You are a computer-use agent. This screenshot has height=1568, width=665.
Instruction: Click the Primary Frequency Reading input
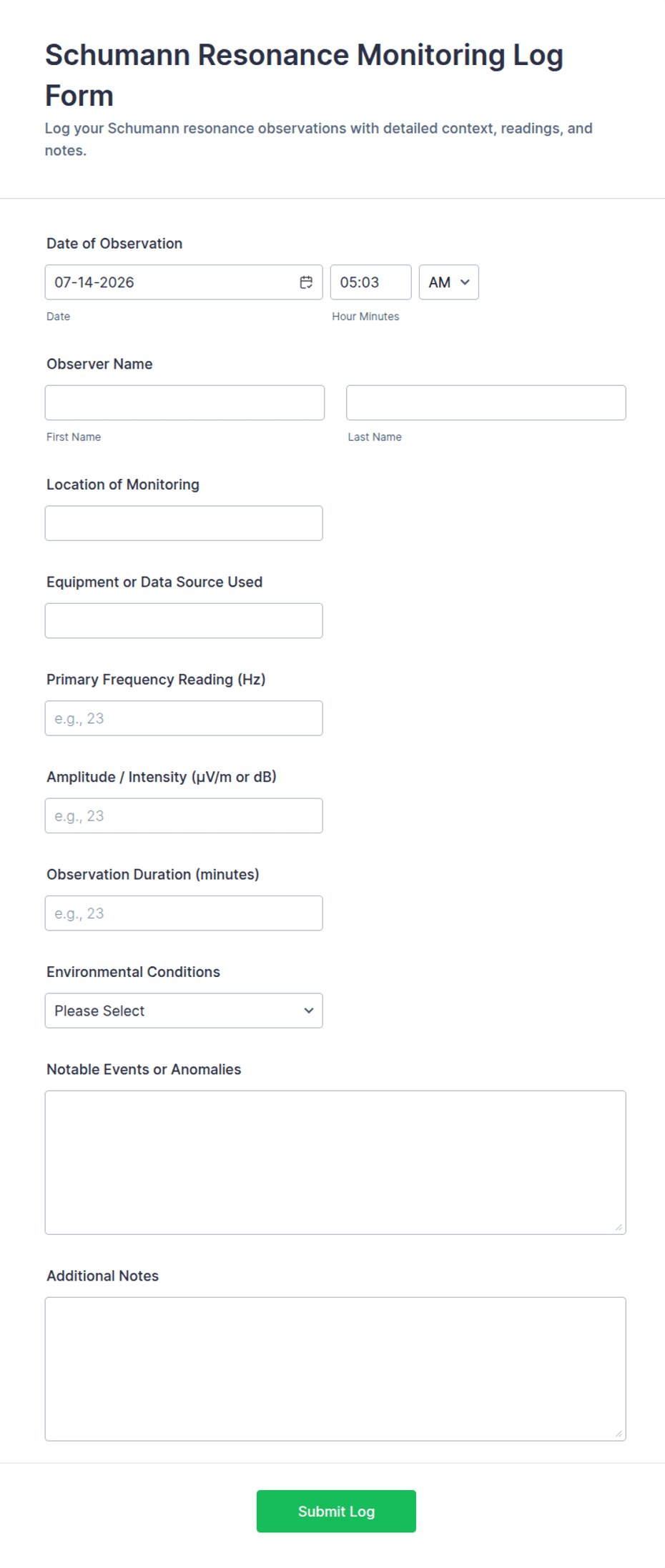184,718
